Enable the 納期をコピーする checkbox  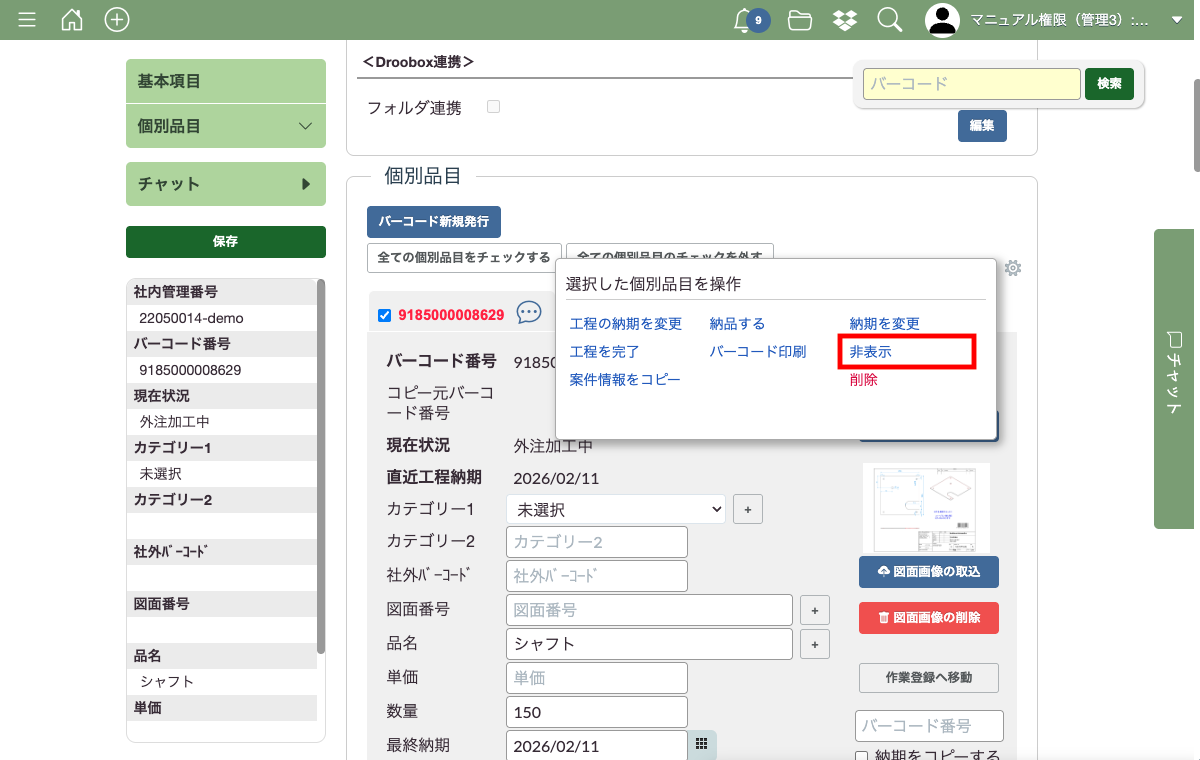[x=862, y=756]
